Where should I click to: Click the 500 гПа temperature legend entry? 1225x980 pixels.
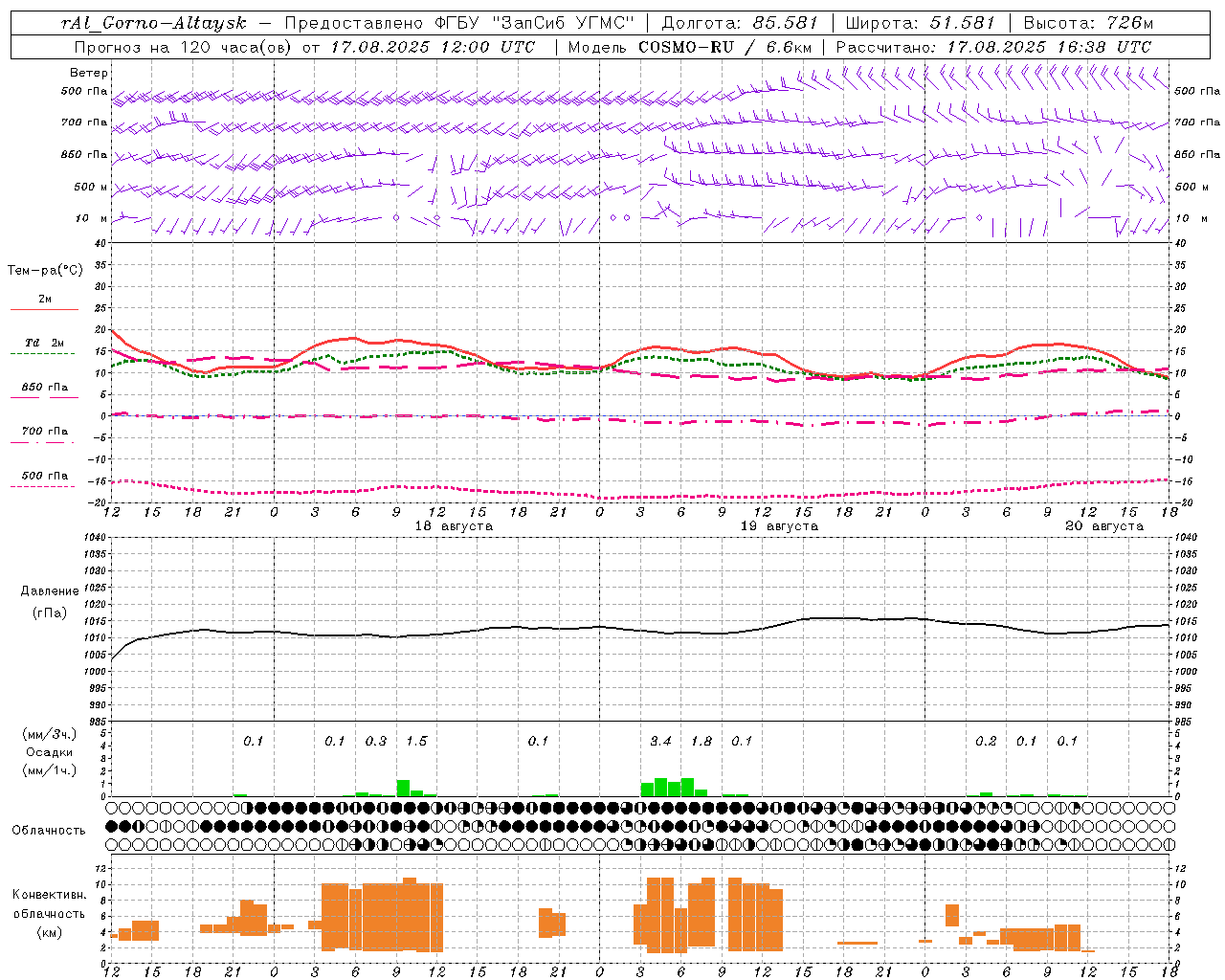[45, 476]
